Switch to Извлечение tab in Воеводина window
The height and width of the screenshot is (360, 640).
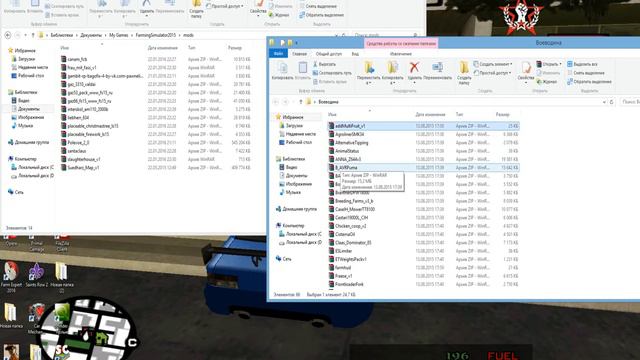pyautogui.click(x=401, y=54)
